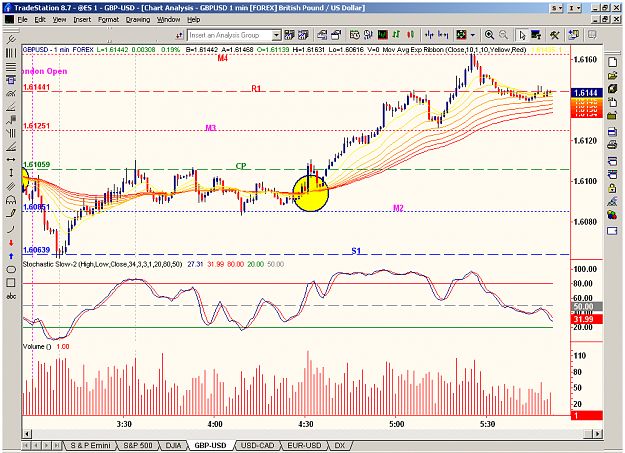Switch to the USD-CAD tab

(x=257, y=445)
